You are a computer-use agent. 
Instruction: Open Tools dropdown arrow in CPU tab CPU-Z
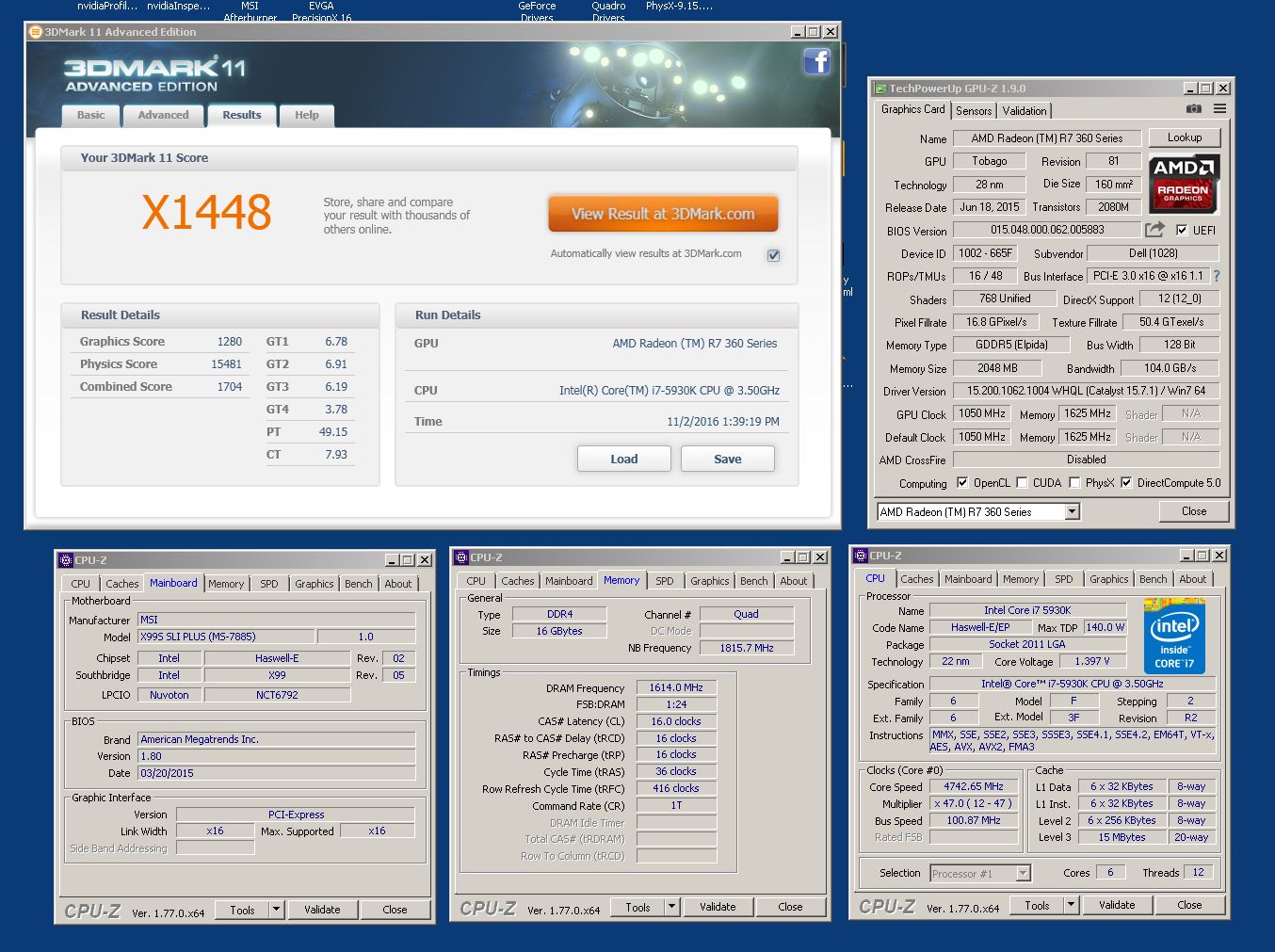1071,905
